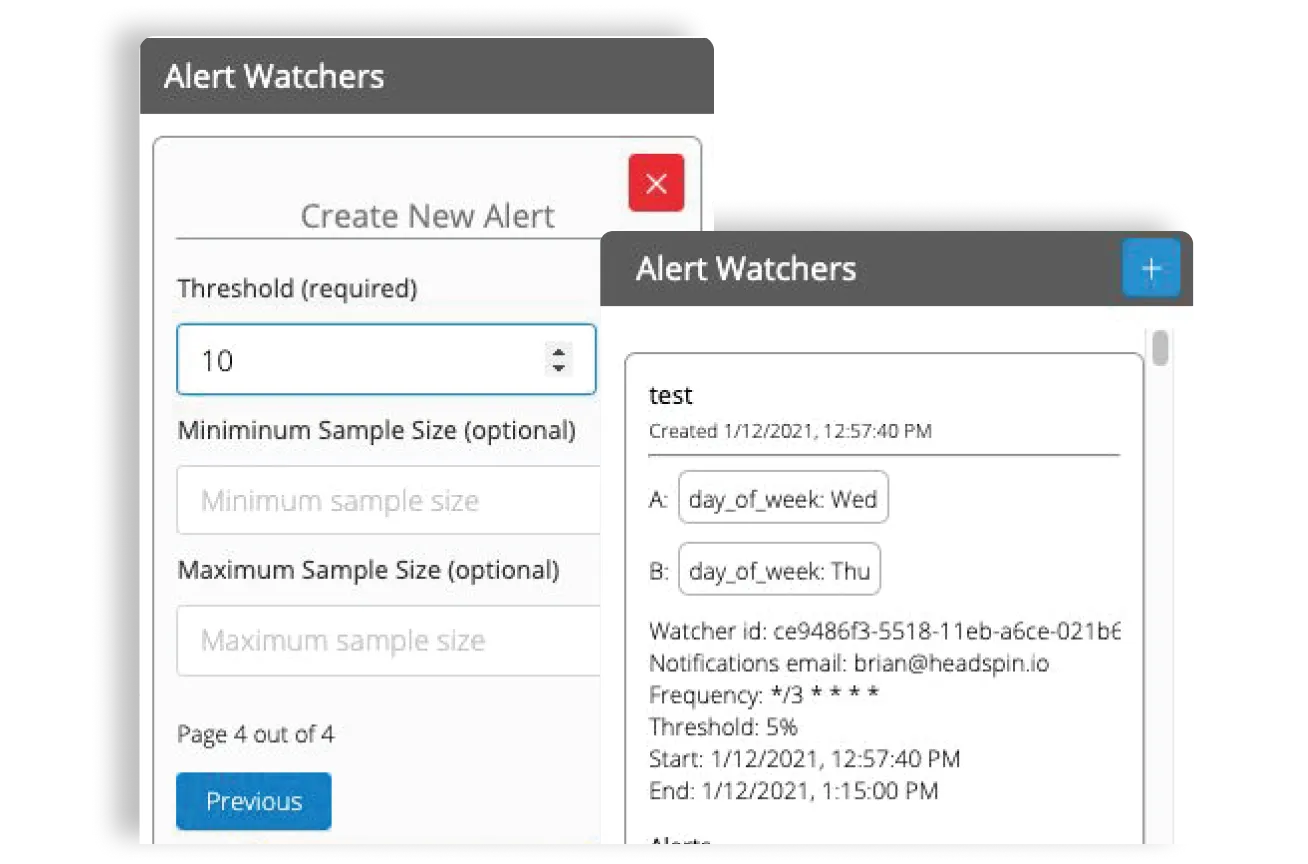1308x864 pixels.
Task: Click the Threshold: 5% line
Action: click(x=723, y=726)
